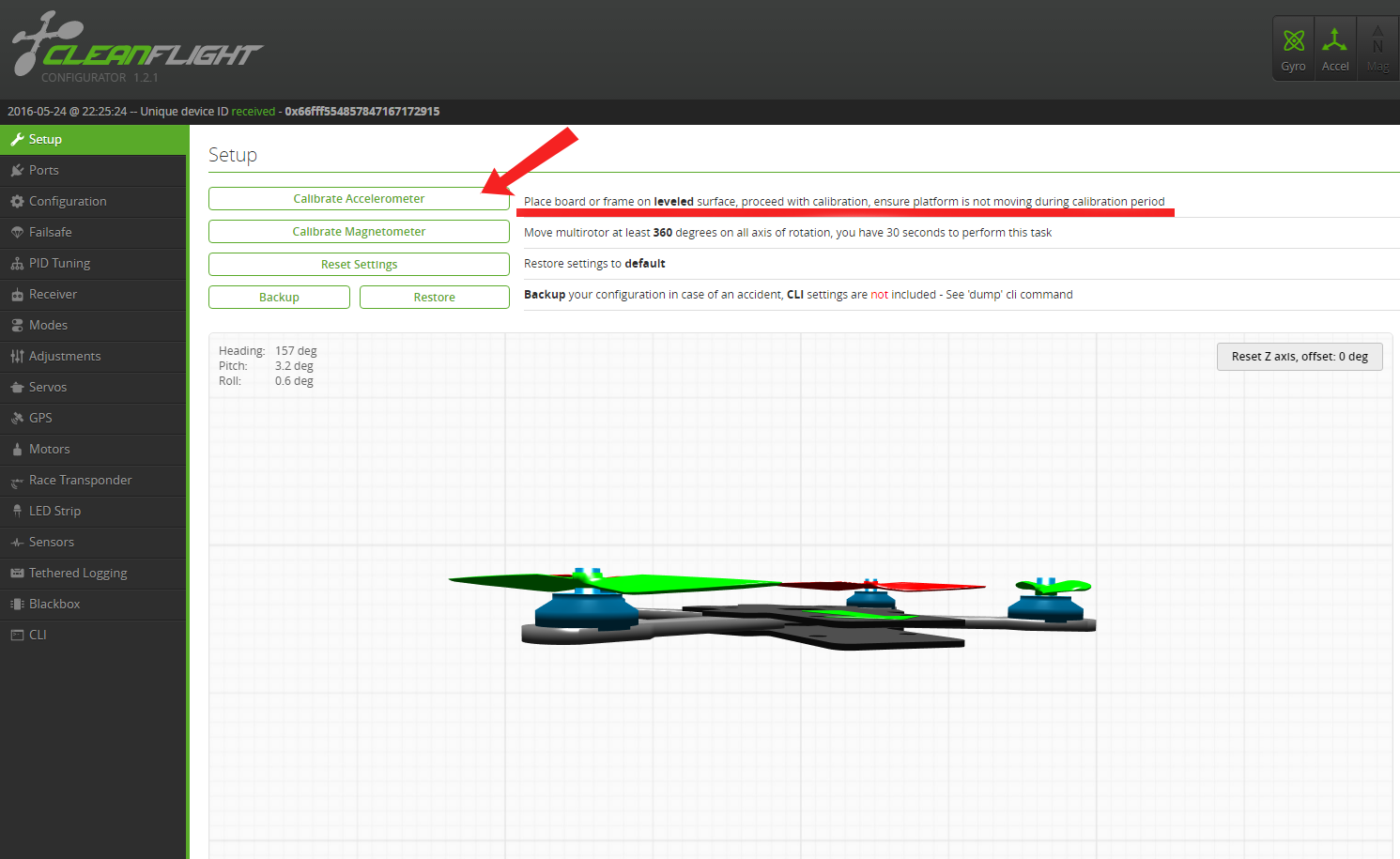Click the magnetometer 360 degrees instruction text
The width and height of the screenshot is (1400, 859).
point(788,233)
